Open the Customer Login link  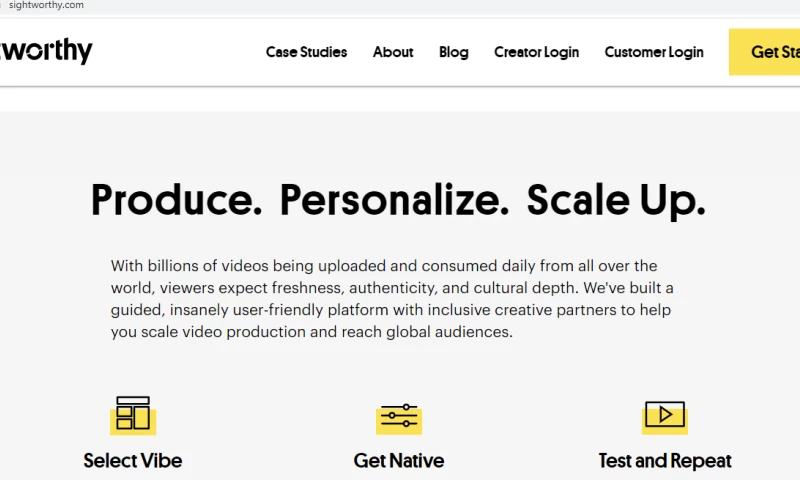coord(654,52)
